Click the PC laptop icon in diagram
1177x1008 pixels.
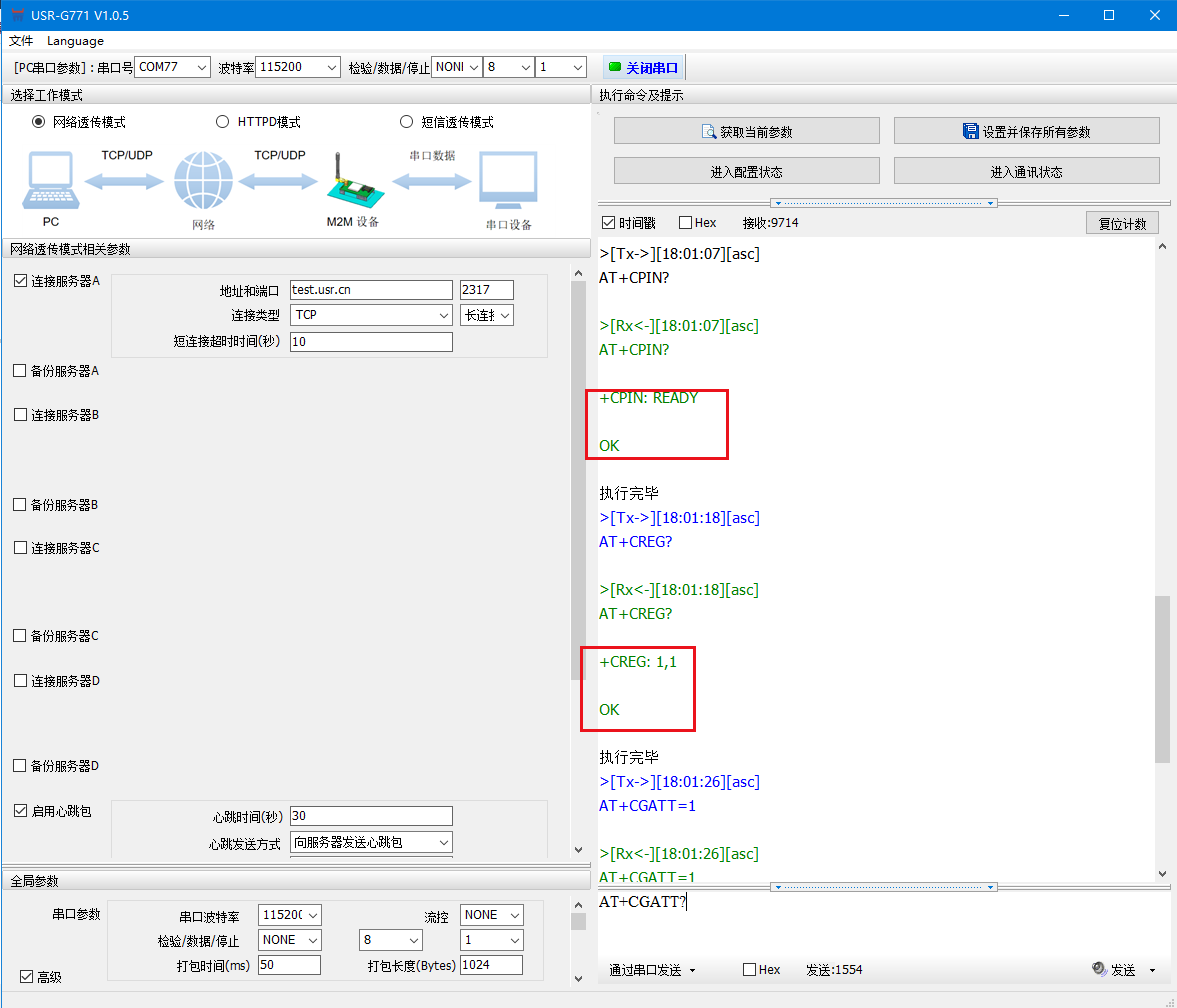coord(48,181)
